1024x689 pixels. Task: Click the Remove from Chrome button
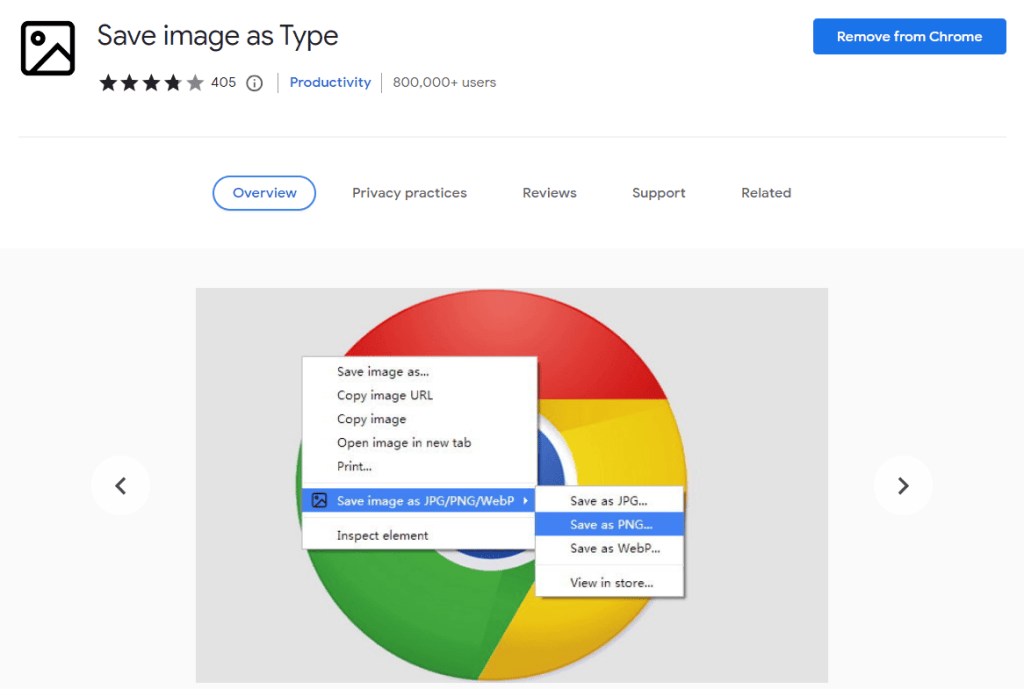(x=908, y=36)
